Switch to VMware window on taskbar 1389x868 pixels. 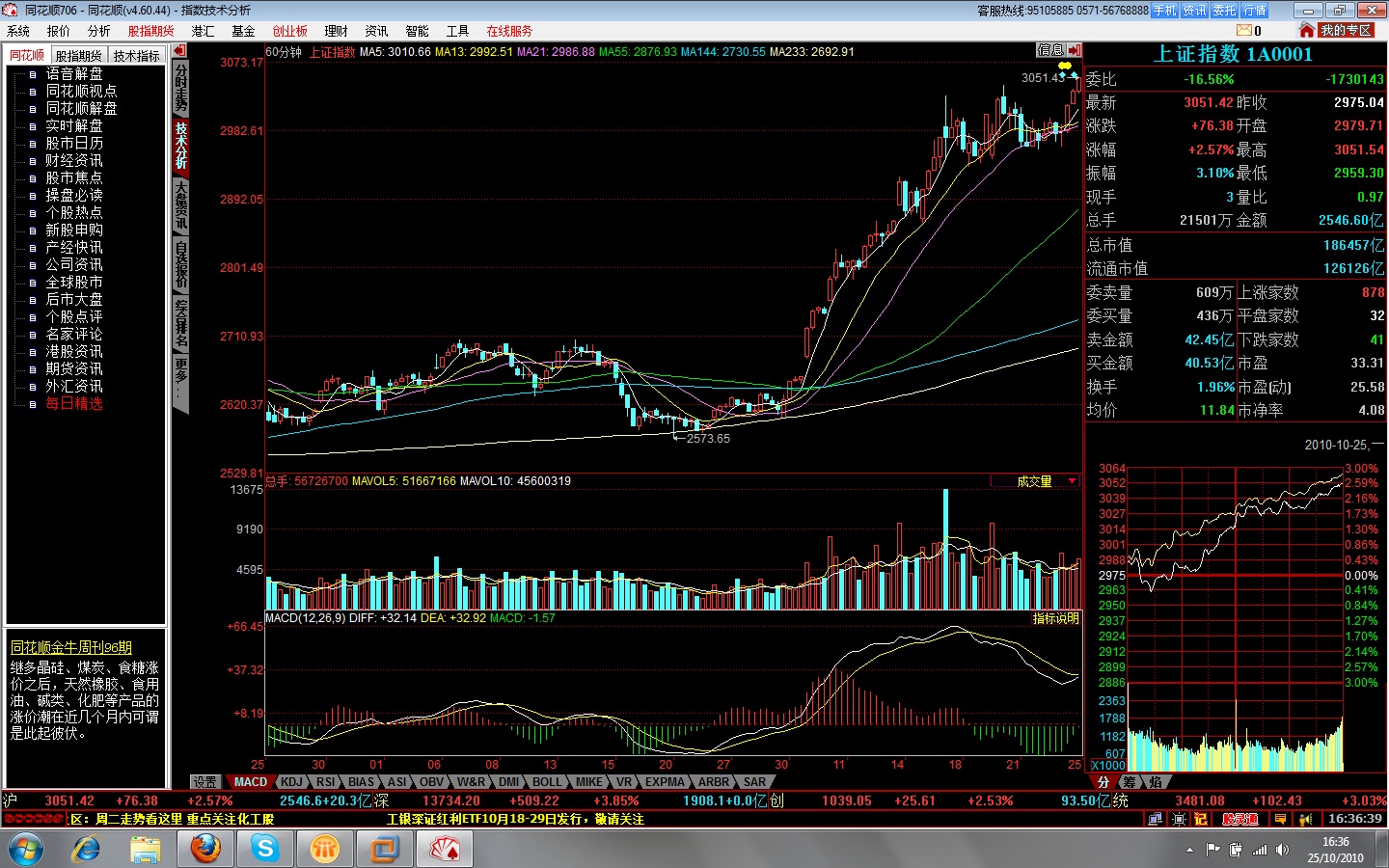click(385, 850)
